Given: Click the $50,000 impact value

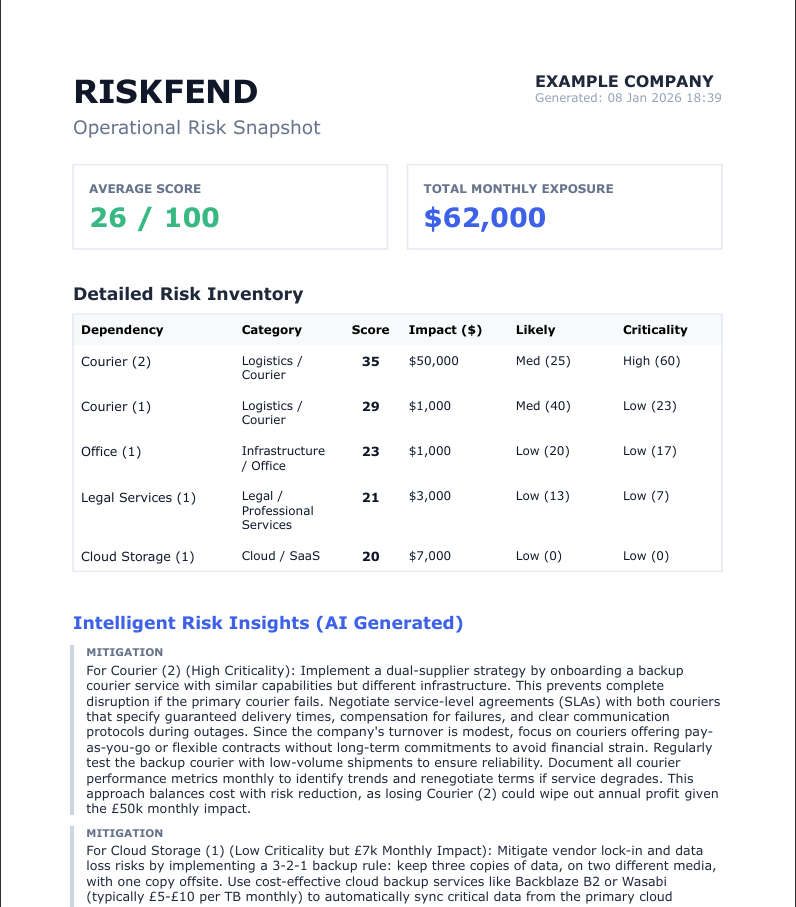Looking at the screenshot, I should [433, 361].
